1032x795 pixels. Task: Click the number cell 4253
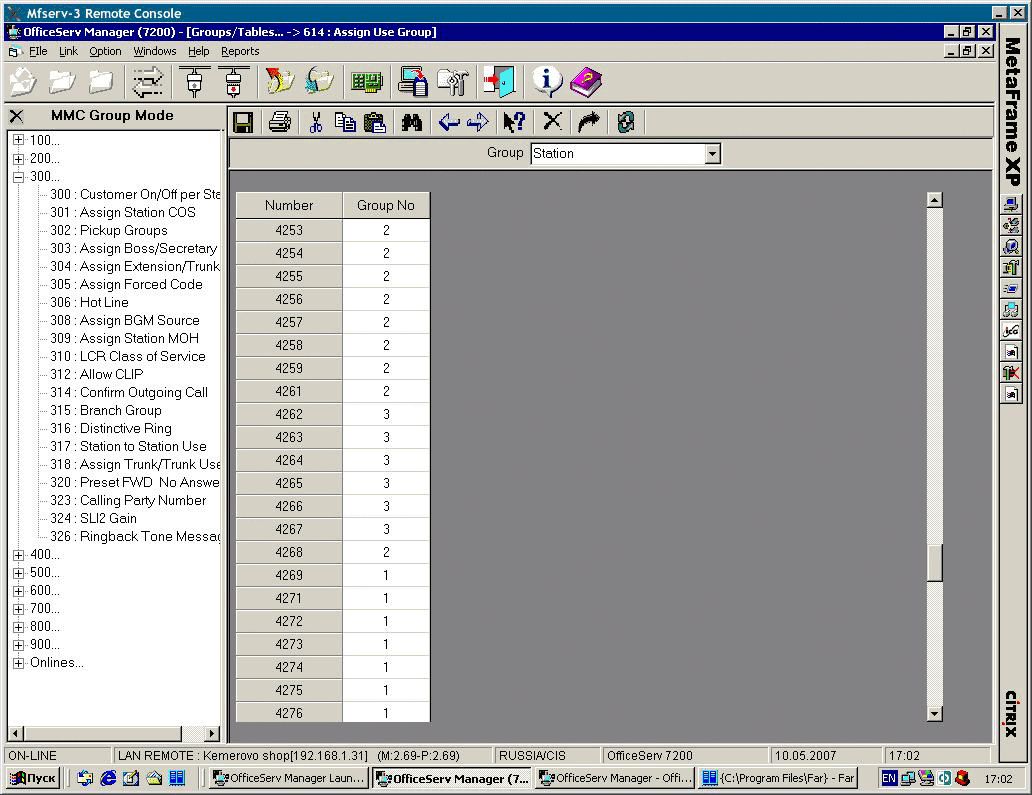click(x=289, y=230)
